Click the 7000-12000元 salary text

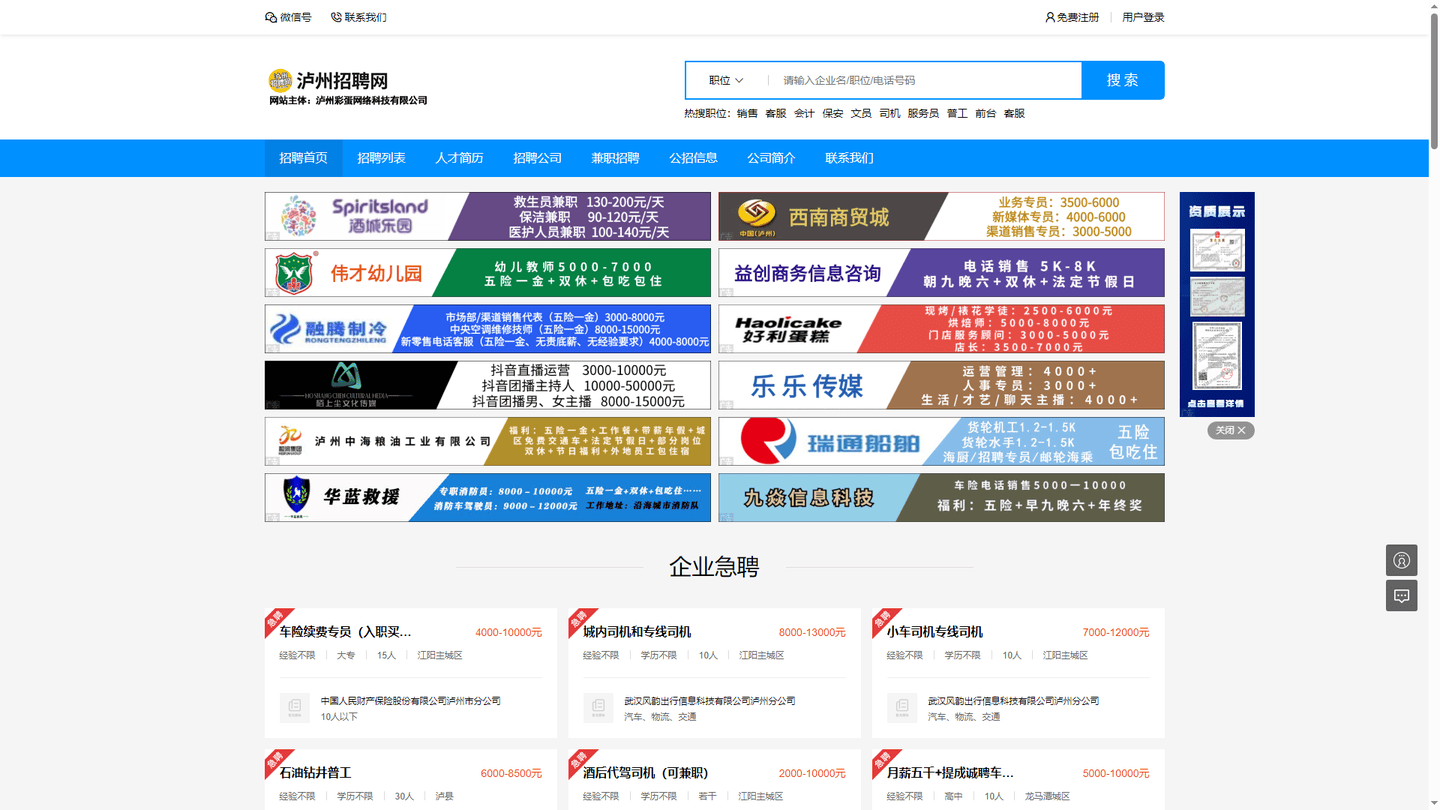pyautogui.click(x=1116, y=633)
